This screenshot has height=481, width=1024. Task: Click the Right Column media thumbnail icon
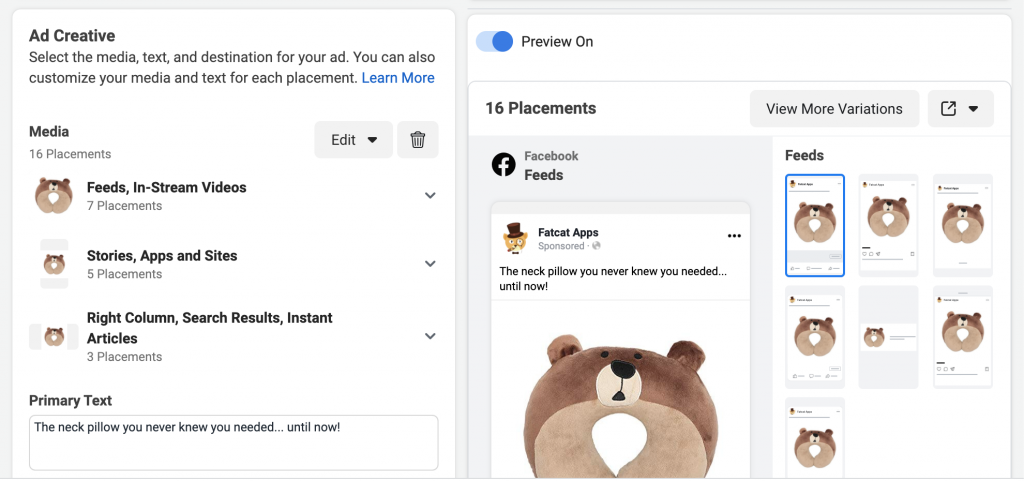54,337
